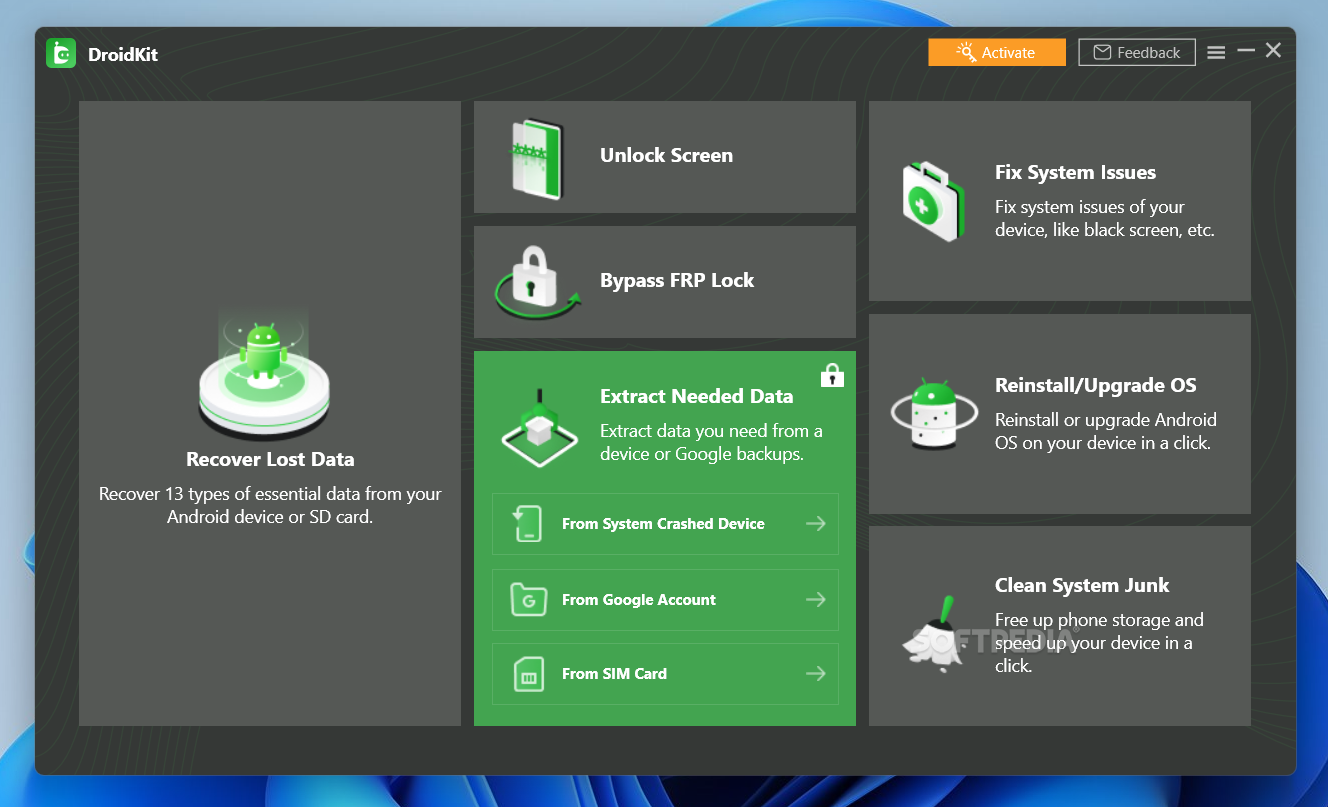
Task: Select the Recover Lost Data title
Action: pyautogui.click(x=270, y=460)
